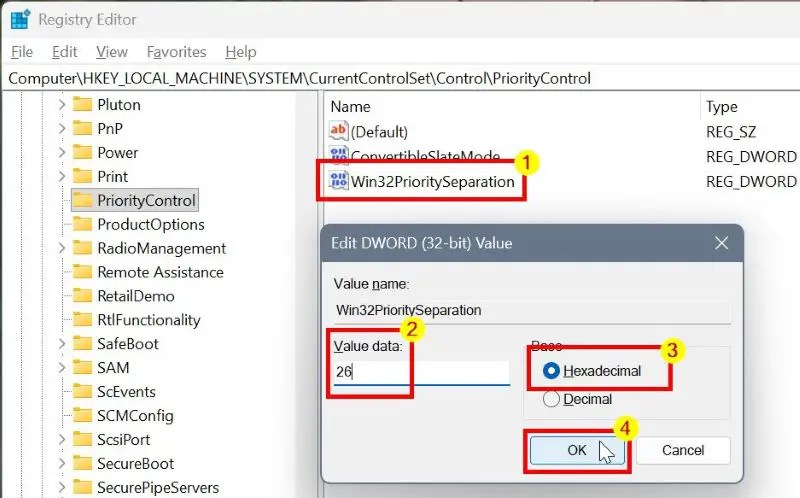Open the Edit menu
The image size is (800, 498).
pos(64,52)
